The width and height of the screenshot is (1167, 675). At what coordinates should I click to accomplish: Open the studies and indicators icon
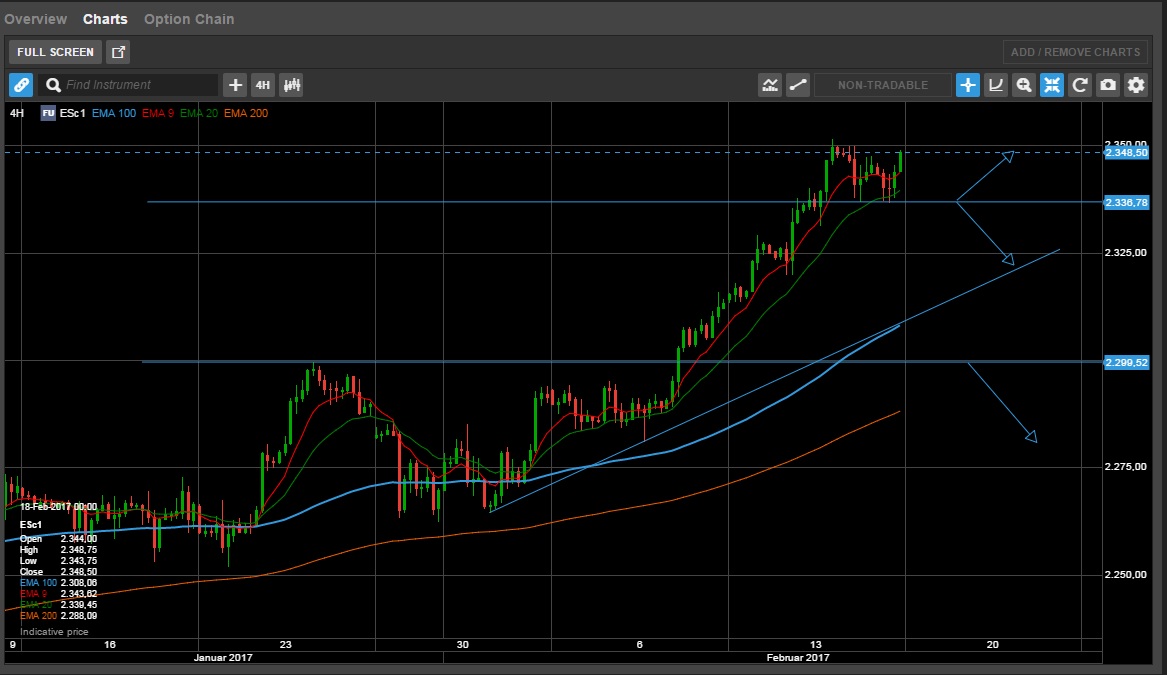(x=770, y=85)
